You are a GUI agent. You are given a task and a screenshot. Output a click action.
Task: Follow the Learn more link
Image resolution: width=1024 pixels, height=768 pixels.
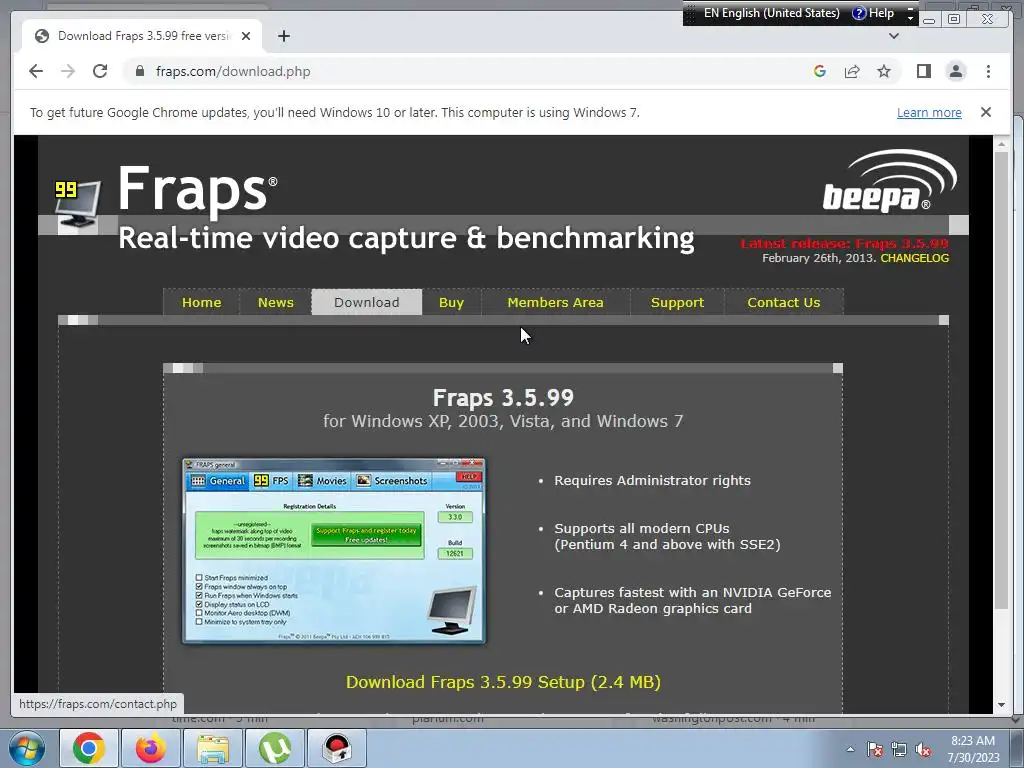(x=929, y=112)
